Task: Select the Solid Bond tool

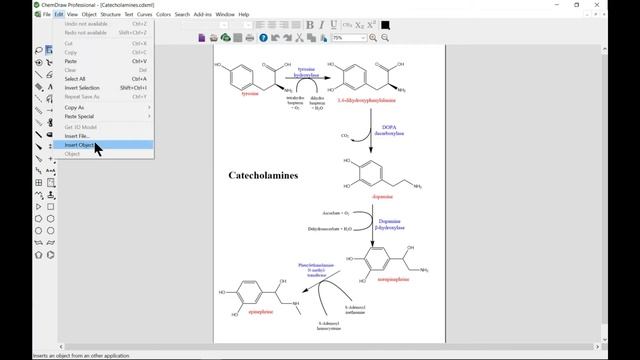Action: coord(38,75)
